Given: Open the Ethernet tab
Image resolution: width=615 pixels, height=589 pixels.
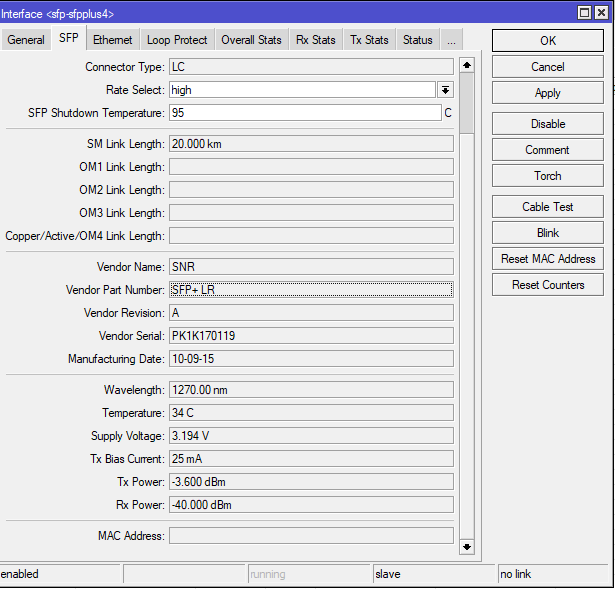Looking at the screenshot, I should [112, 40].
